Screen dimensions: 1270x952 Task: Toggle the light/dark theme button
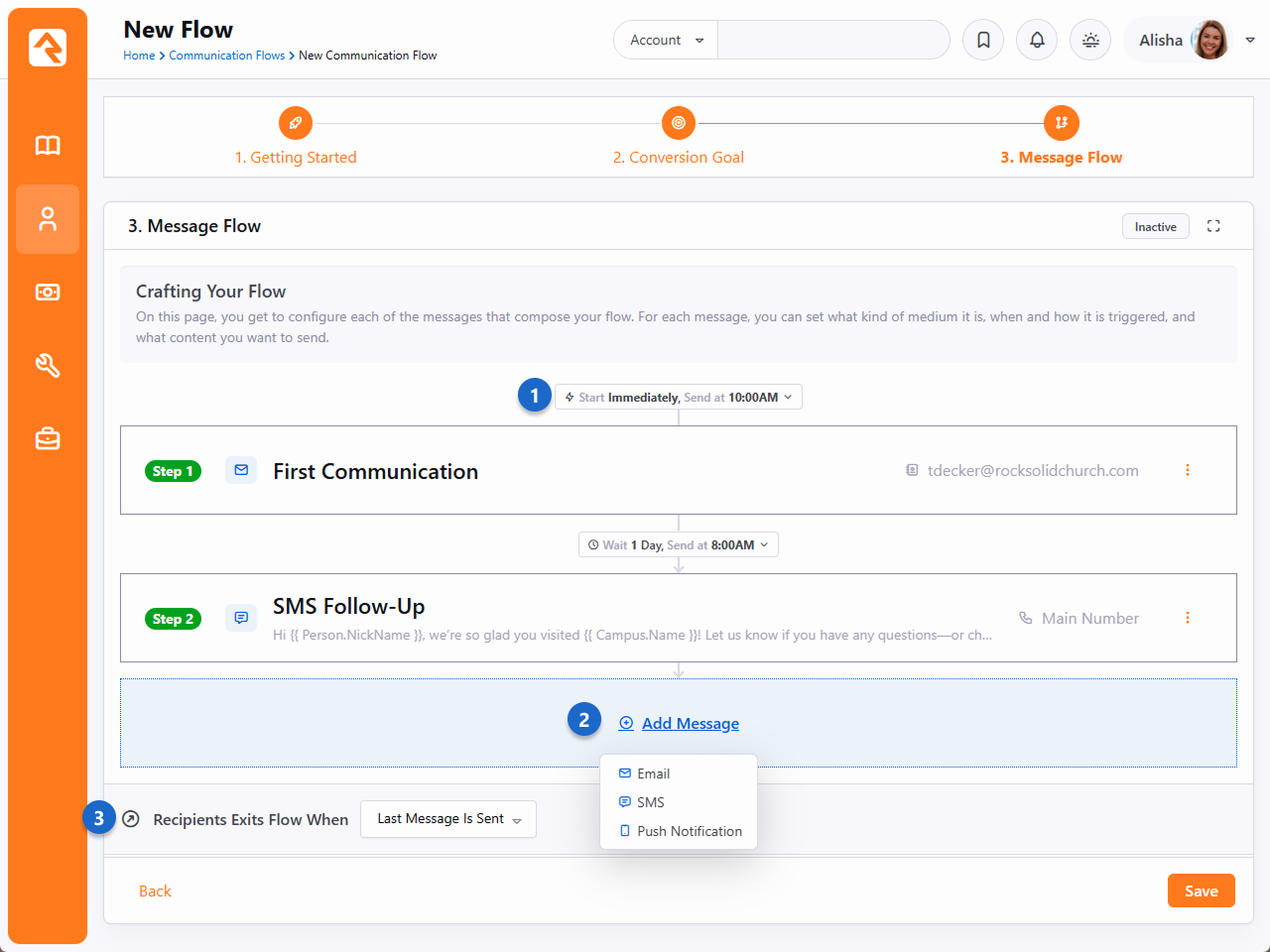1090,40
